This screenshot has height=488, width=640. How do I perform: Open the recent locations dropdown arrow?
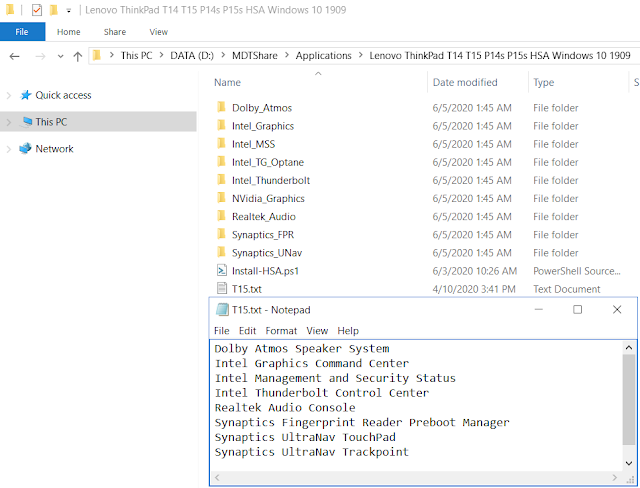(x=60, y=56)
